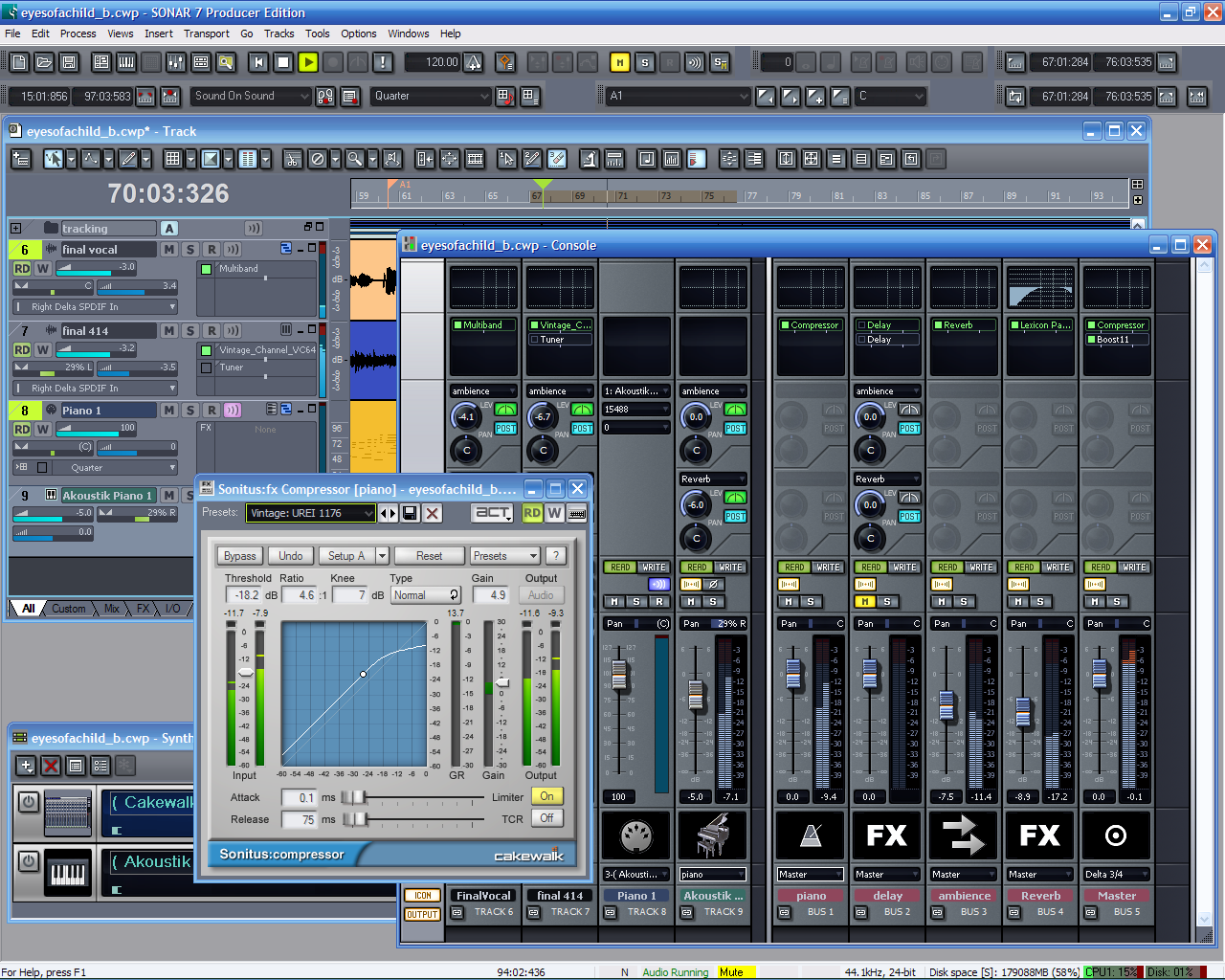
Task: Click the Master bus circle icon
Action: pos(1116,835)
